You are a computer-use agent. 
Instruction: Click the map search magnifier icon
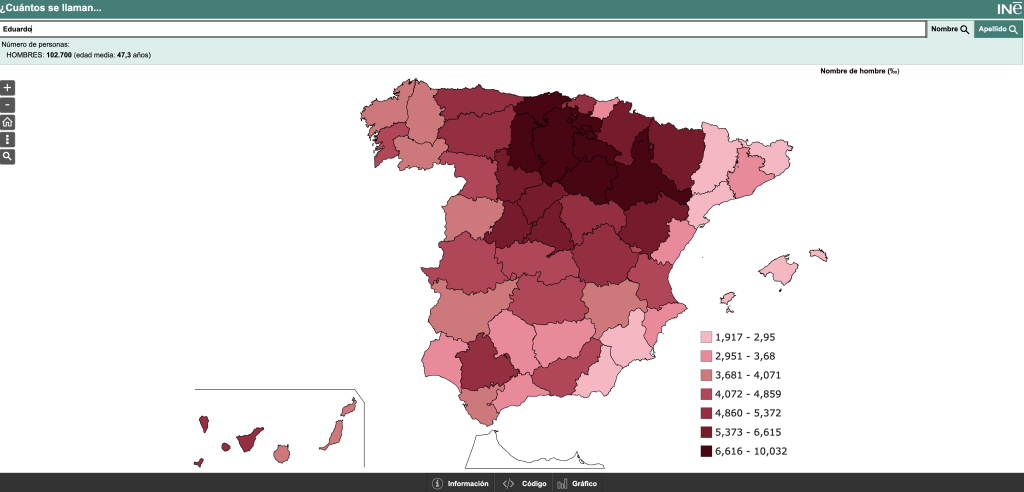click(8, 157)
